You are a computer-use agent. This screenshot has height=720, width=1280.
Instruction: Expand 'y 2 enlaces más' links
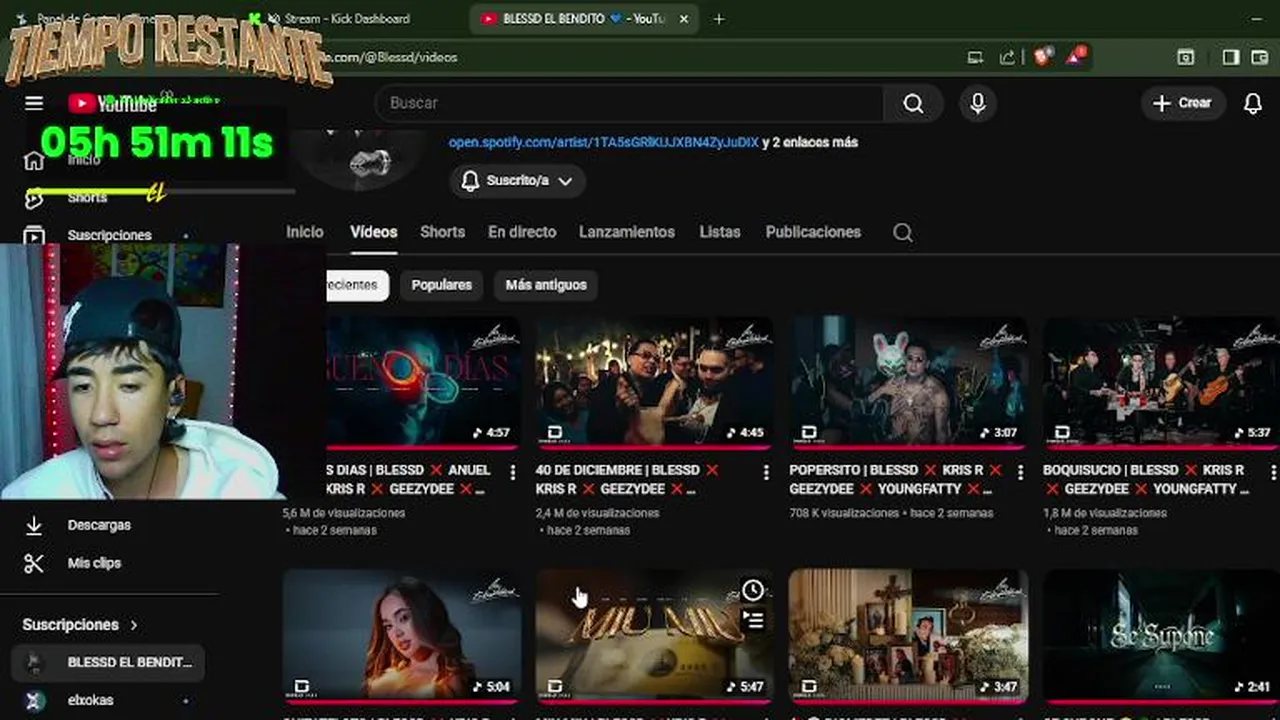(809, 142)
